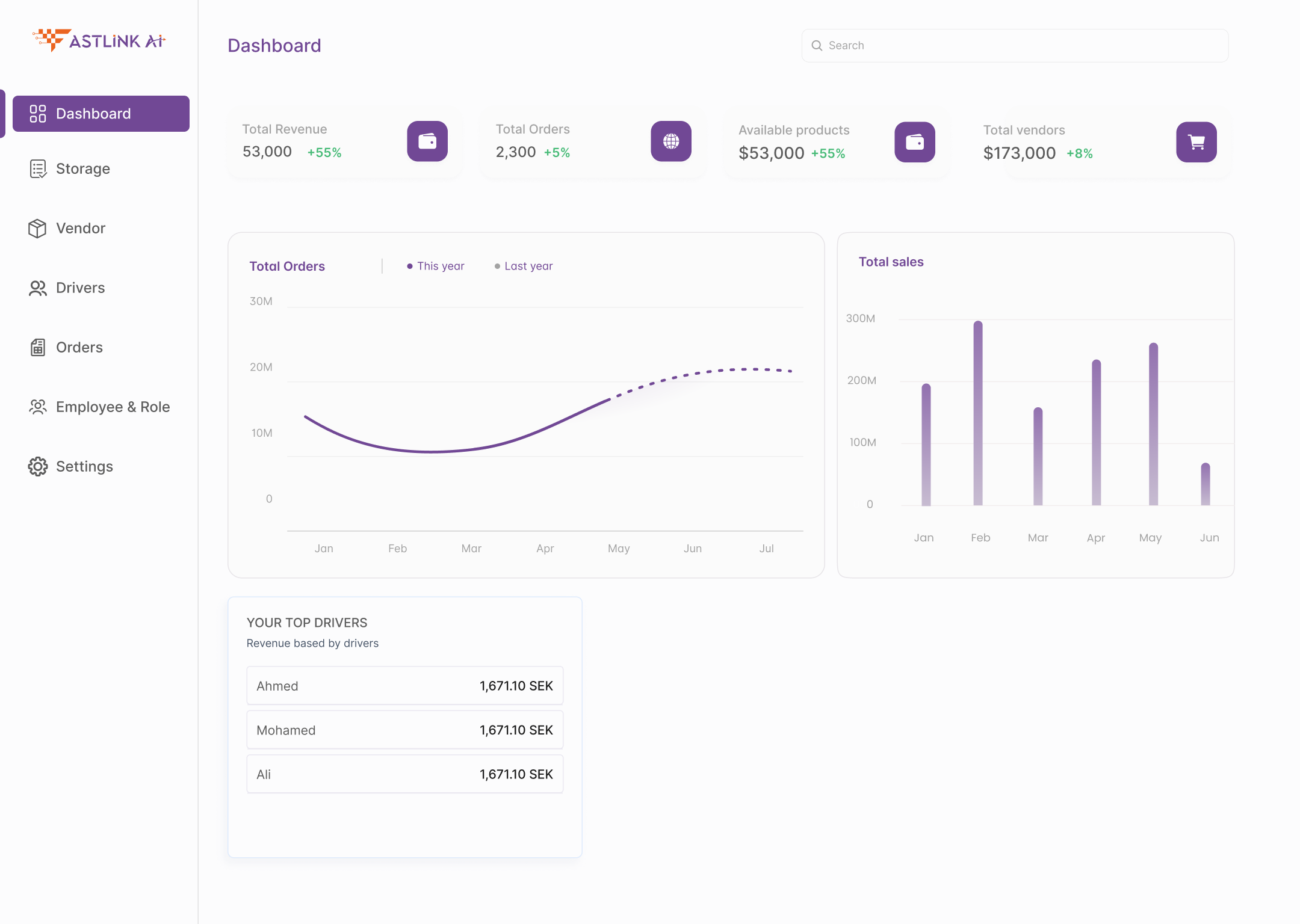The width and height of the screenshot is (1300, 924).
Task: Focus the Search input field
Action: click(x=1023, y=46)
